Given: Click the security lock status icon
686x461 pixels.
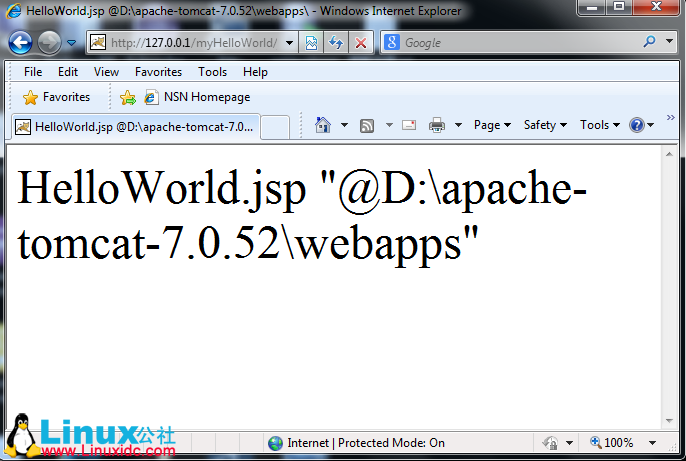Looking at the screenshot, I should point(550,443).
